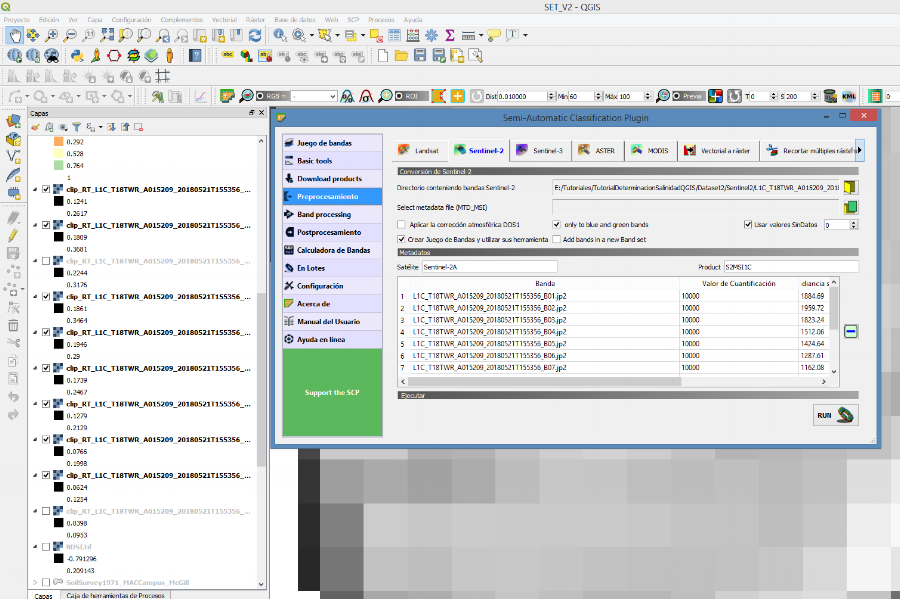
Task: Select the Identify Features tool
Action: coord(280,36)
